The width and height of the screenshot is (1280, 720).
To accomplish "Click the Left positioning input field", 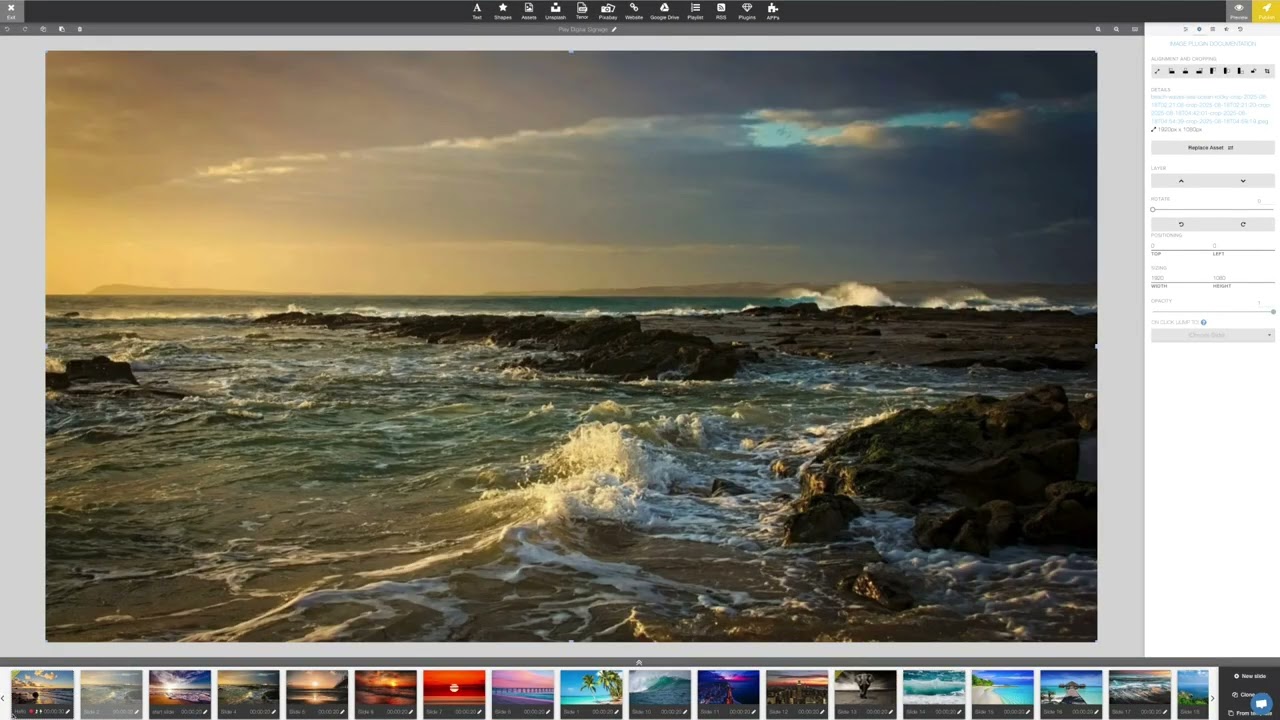I will click(1243, 246).
